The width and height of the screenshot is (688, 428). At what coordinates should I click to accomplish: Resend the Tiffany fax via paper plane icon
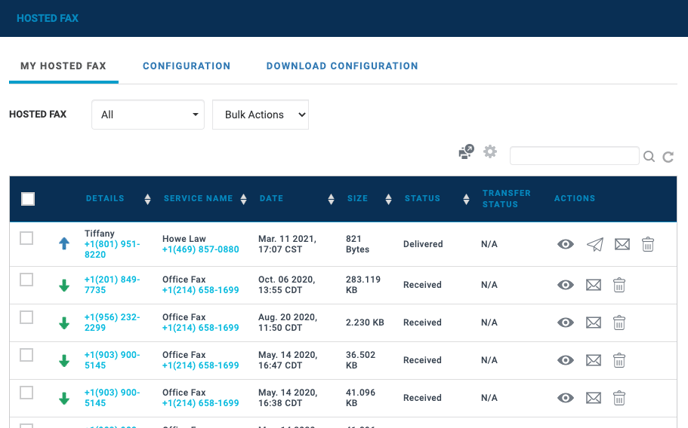595,244
